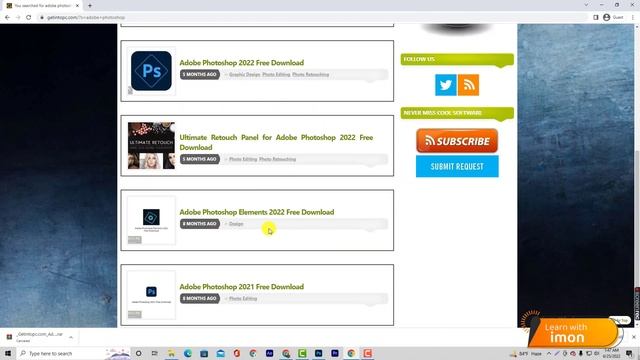Open 'Adobe Photoshop 2022 Free Download' link

(242, 62)
